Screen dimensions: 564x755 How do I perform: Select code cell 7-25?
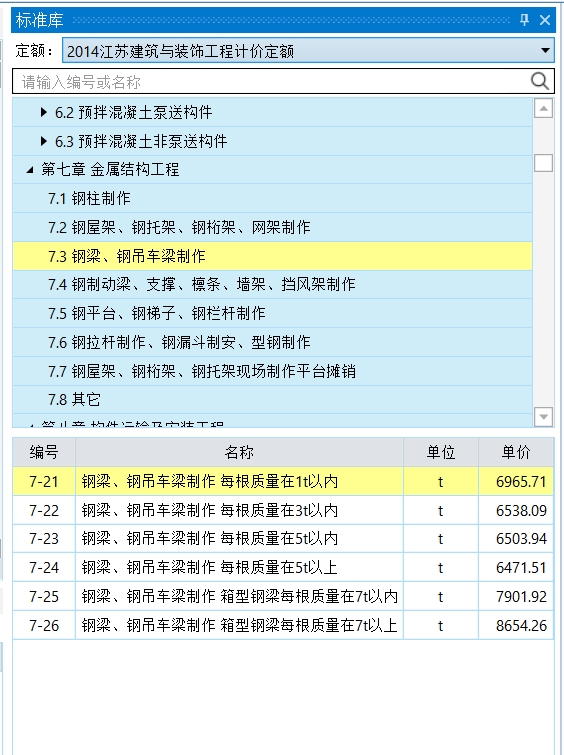click(x=44, y=597)
